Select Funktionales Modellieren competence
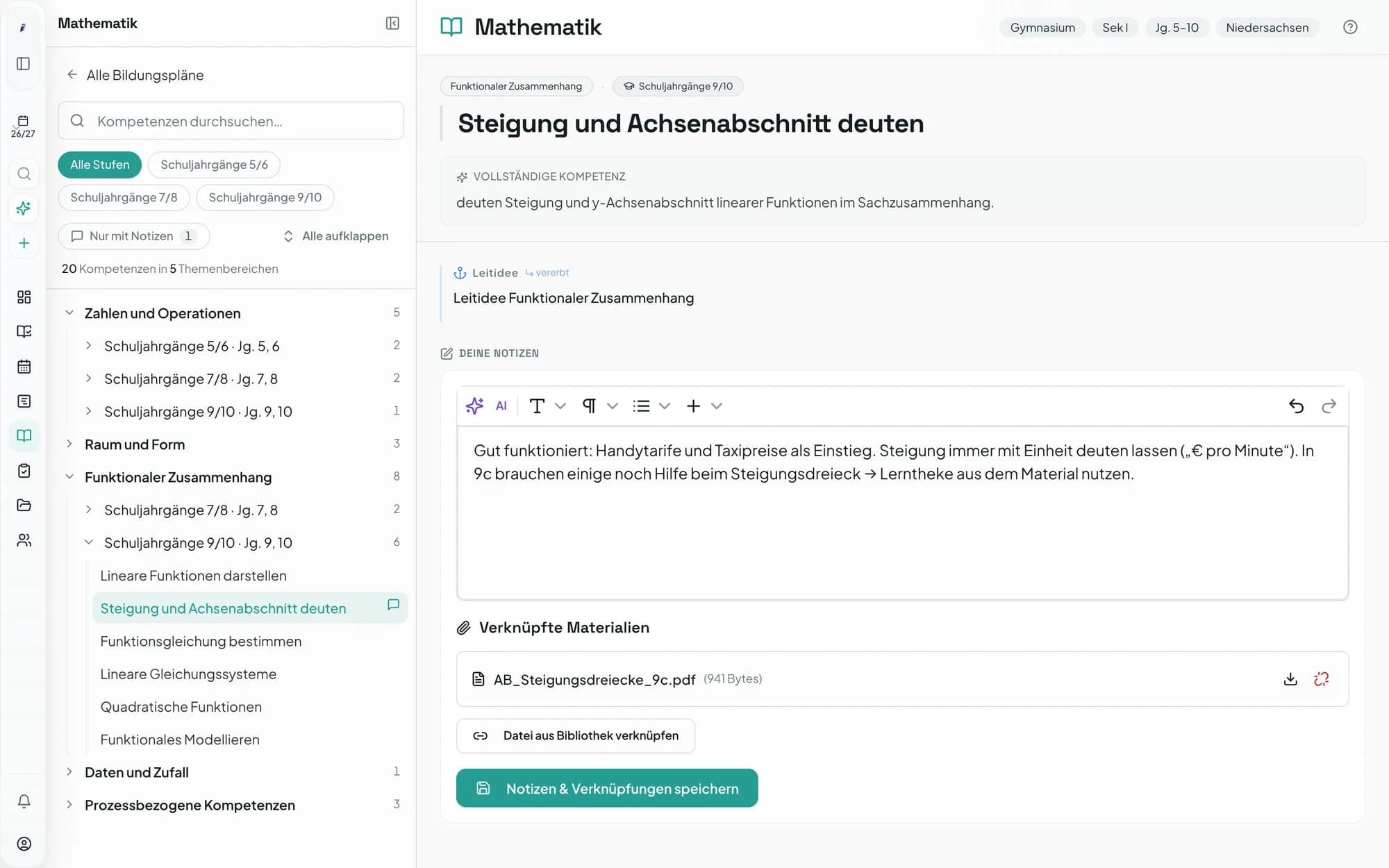This screenshot has height=868, width=1389. pyautogui.click(x=180, y=740)
